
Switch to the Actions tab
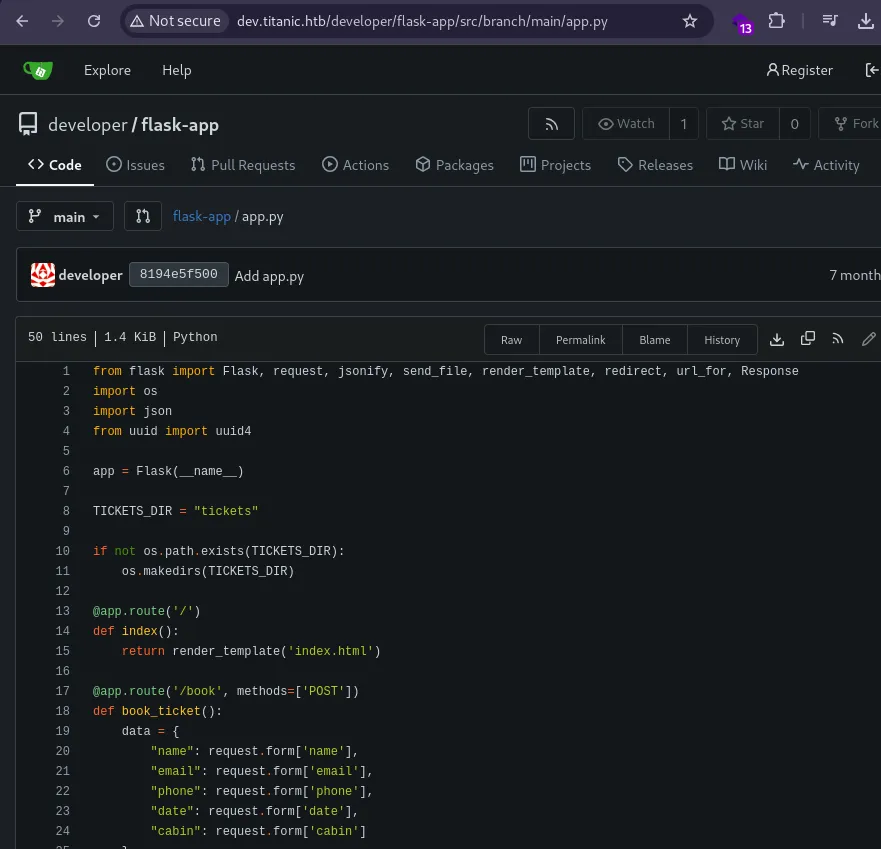[x=355, y=165]
